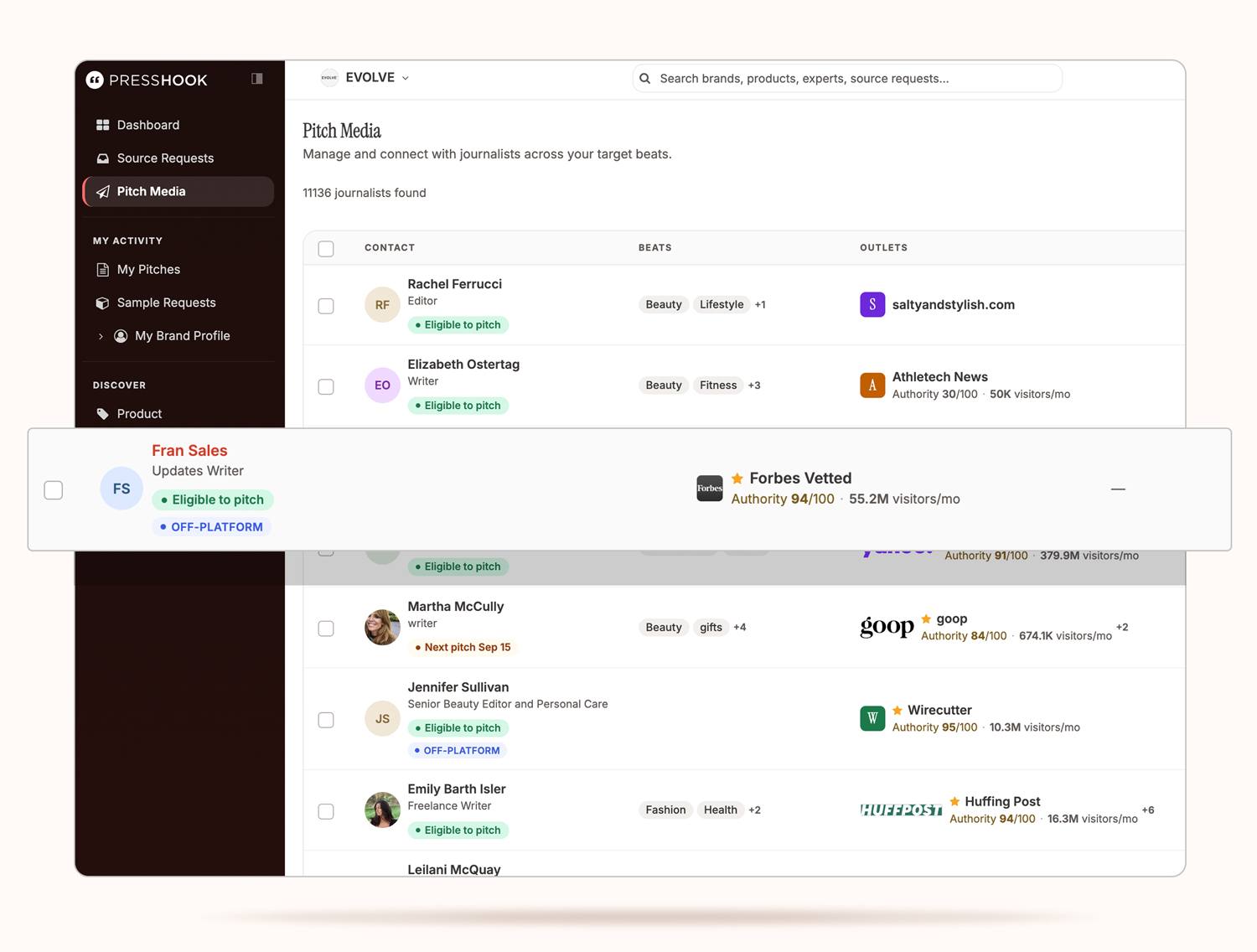This screenshot has height=952, width=1257.
Task: Check the box for Martha McCully
Action: click(x=326, y=629)
